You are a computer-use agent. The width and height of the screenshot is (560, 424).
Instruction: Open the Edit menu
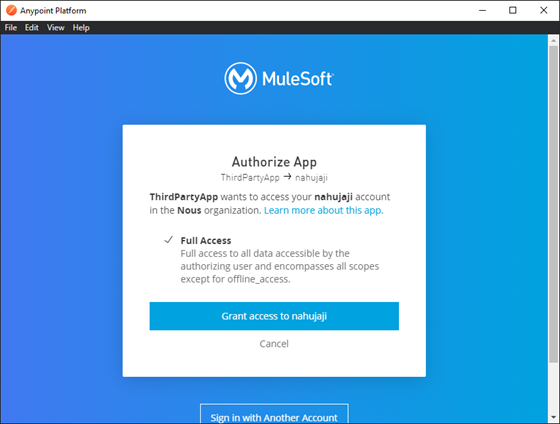32,28
